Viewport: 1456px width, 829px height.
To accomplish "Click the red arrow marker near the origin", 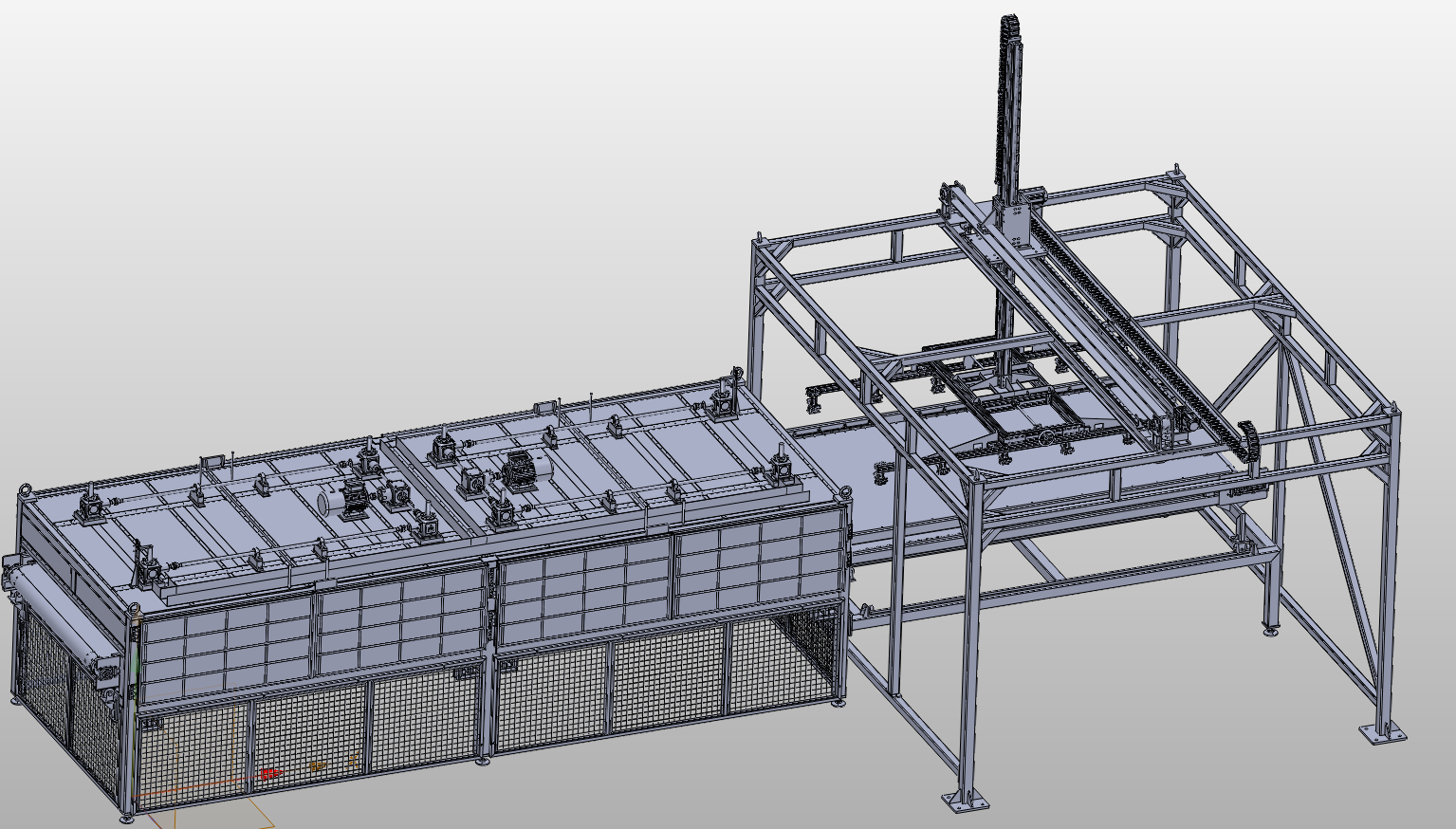I will tap(271, 774).
